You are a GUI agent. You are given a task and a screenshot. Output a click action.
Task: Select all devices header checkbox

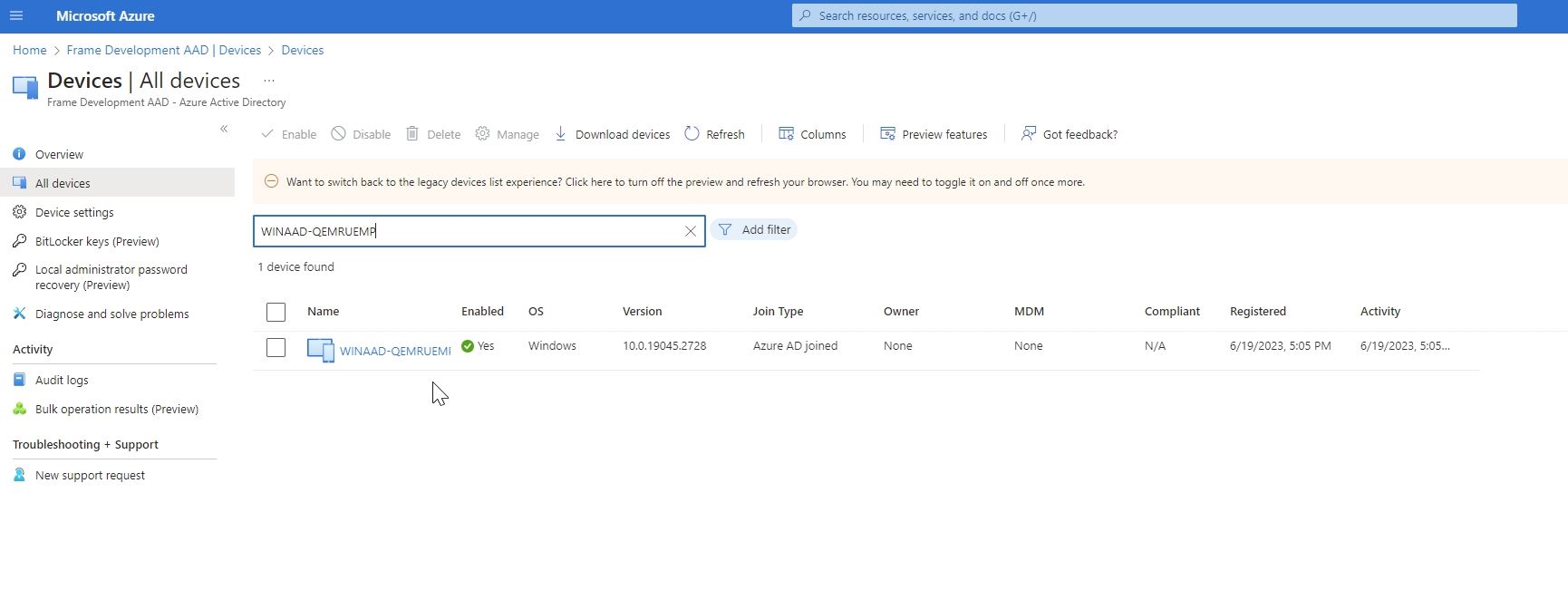pos(276,312)
